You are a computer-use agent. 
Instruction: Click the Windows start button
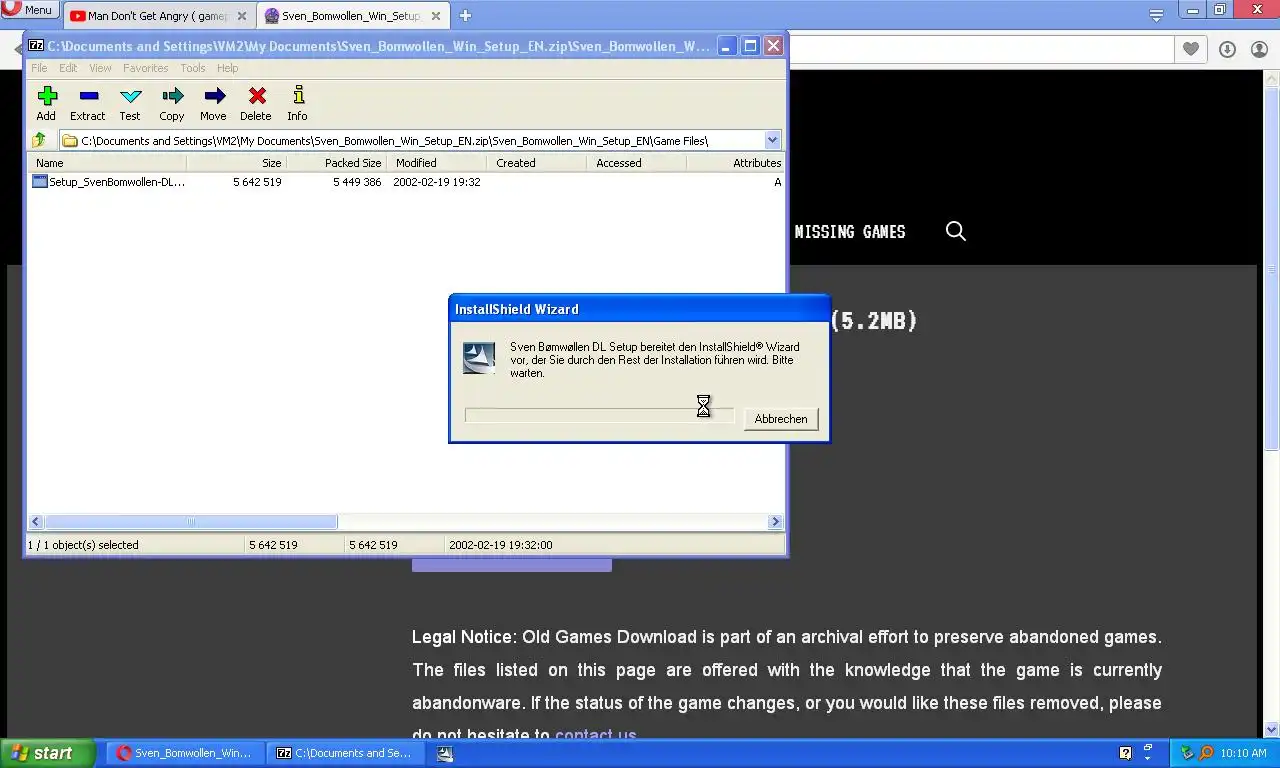48,753
